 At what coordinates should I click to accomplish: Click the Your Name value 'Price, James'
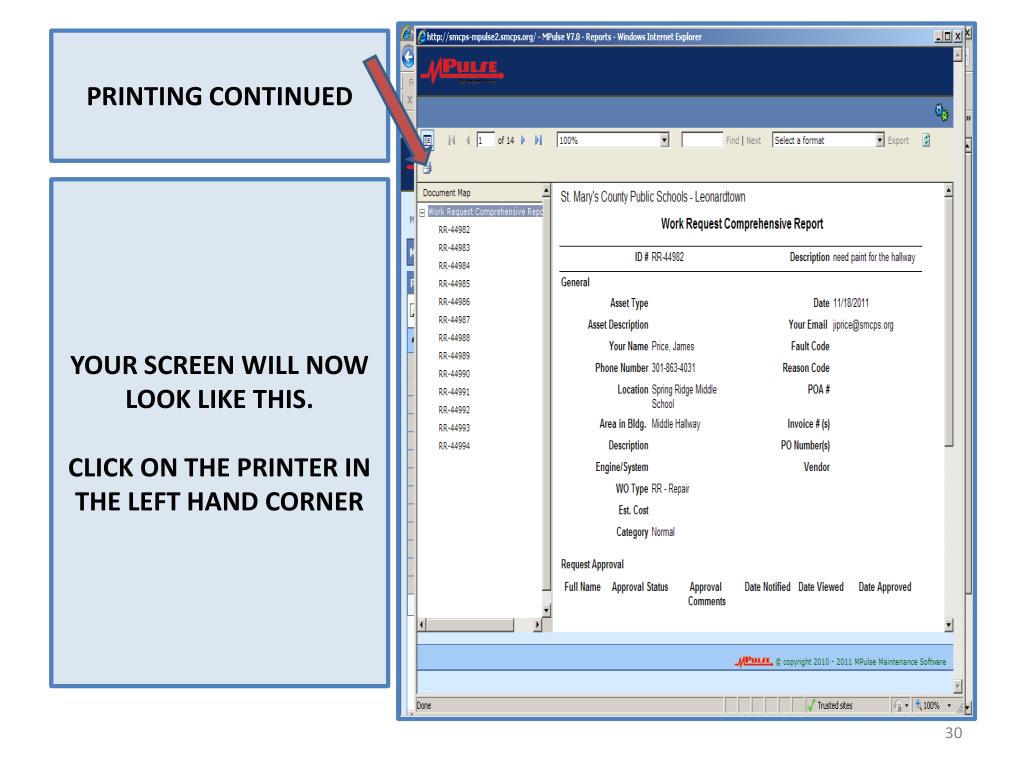click(x=673, y=347)
